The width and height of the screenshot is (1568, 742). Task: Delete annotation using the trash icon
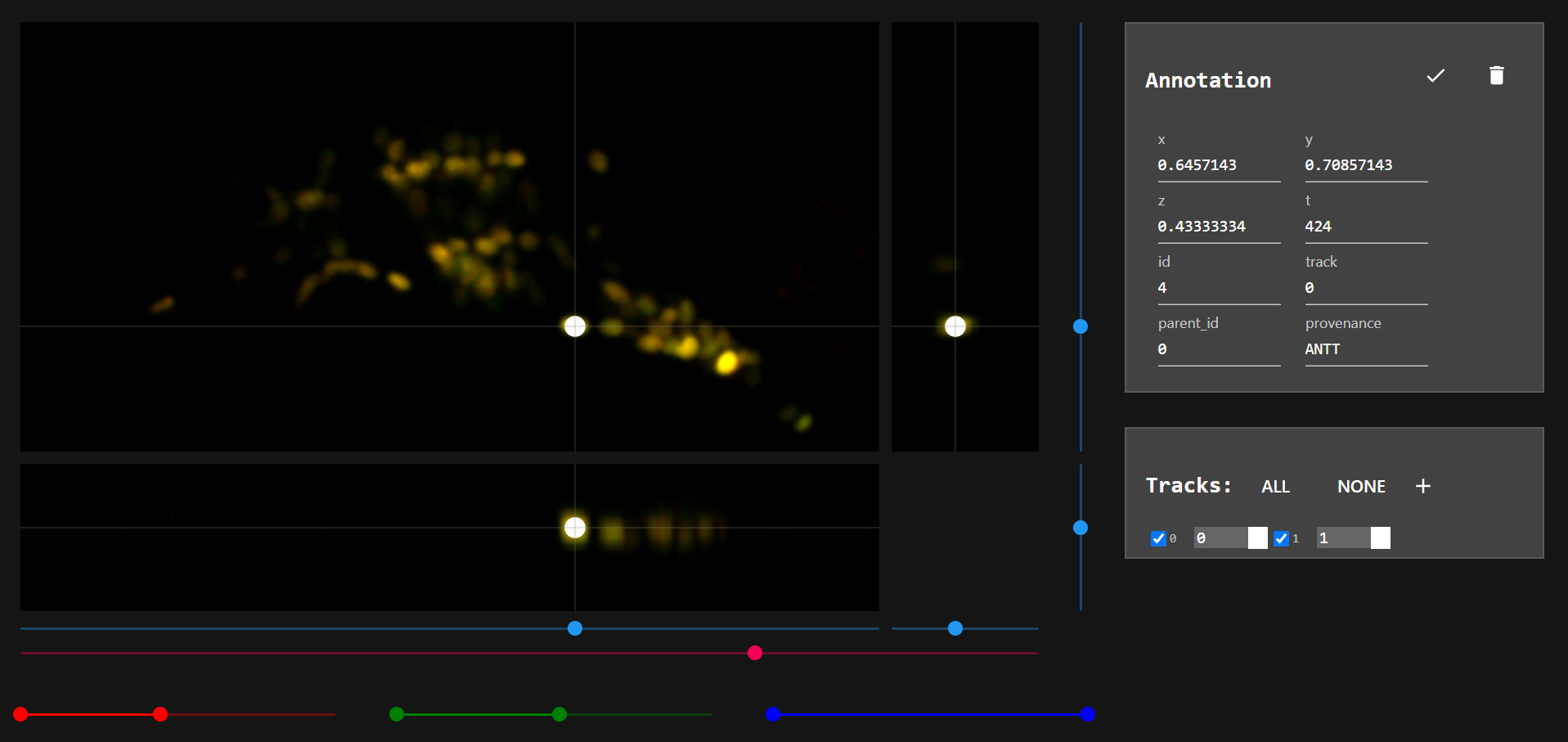[1496, 75]
